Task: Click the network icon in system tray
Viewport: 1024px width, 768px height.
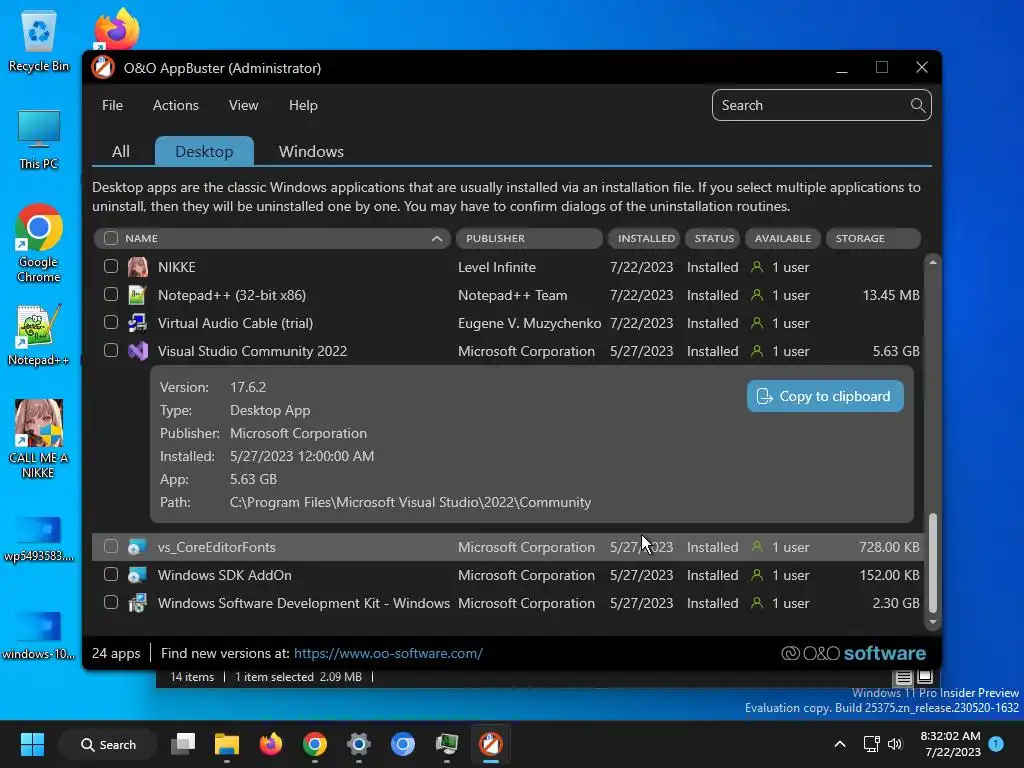Action: click(871, 744)
